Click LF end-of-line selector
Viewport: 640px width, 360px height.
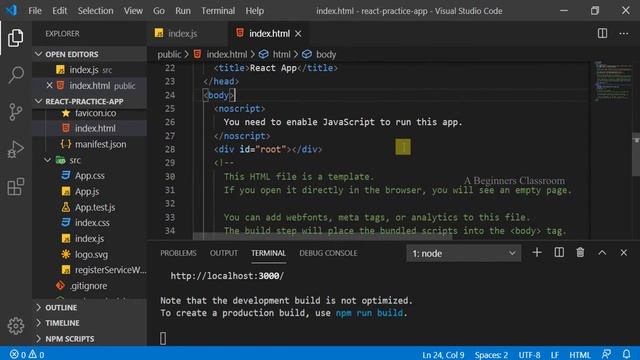(x=555, y=355)
